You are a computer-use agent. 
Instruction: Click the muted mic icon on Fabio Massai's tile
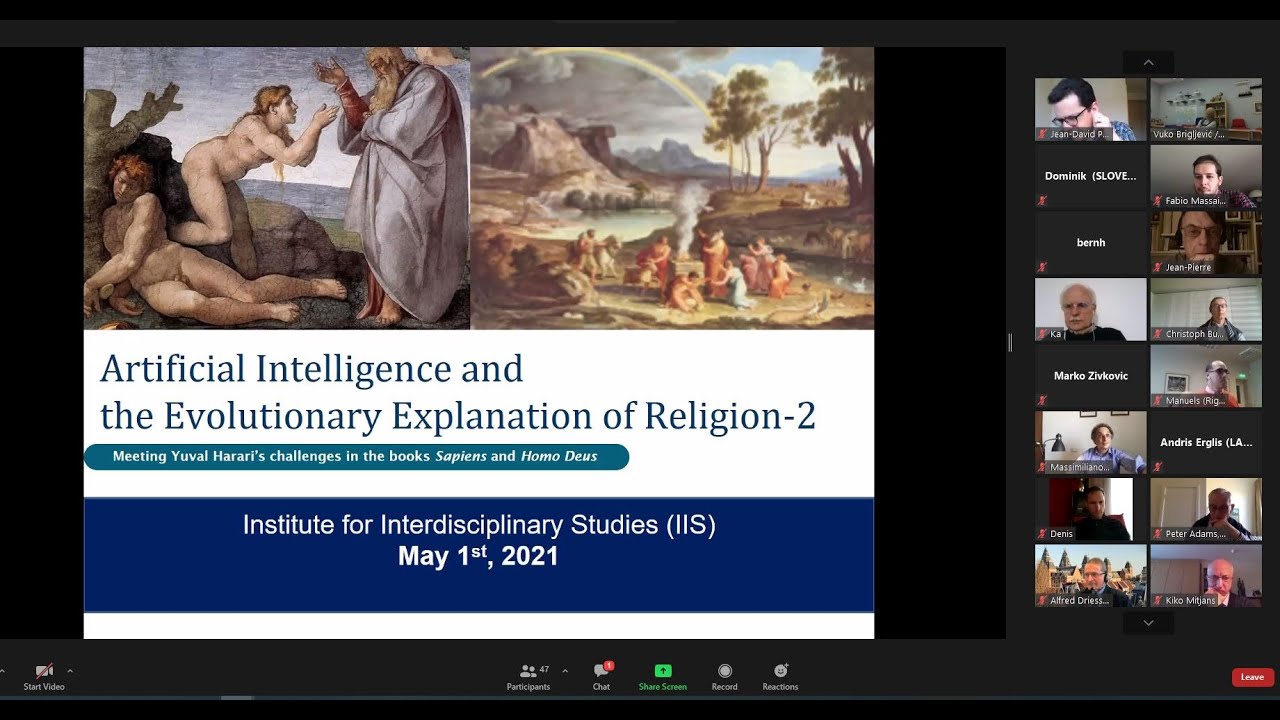pos(1157,200)
